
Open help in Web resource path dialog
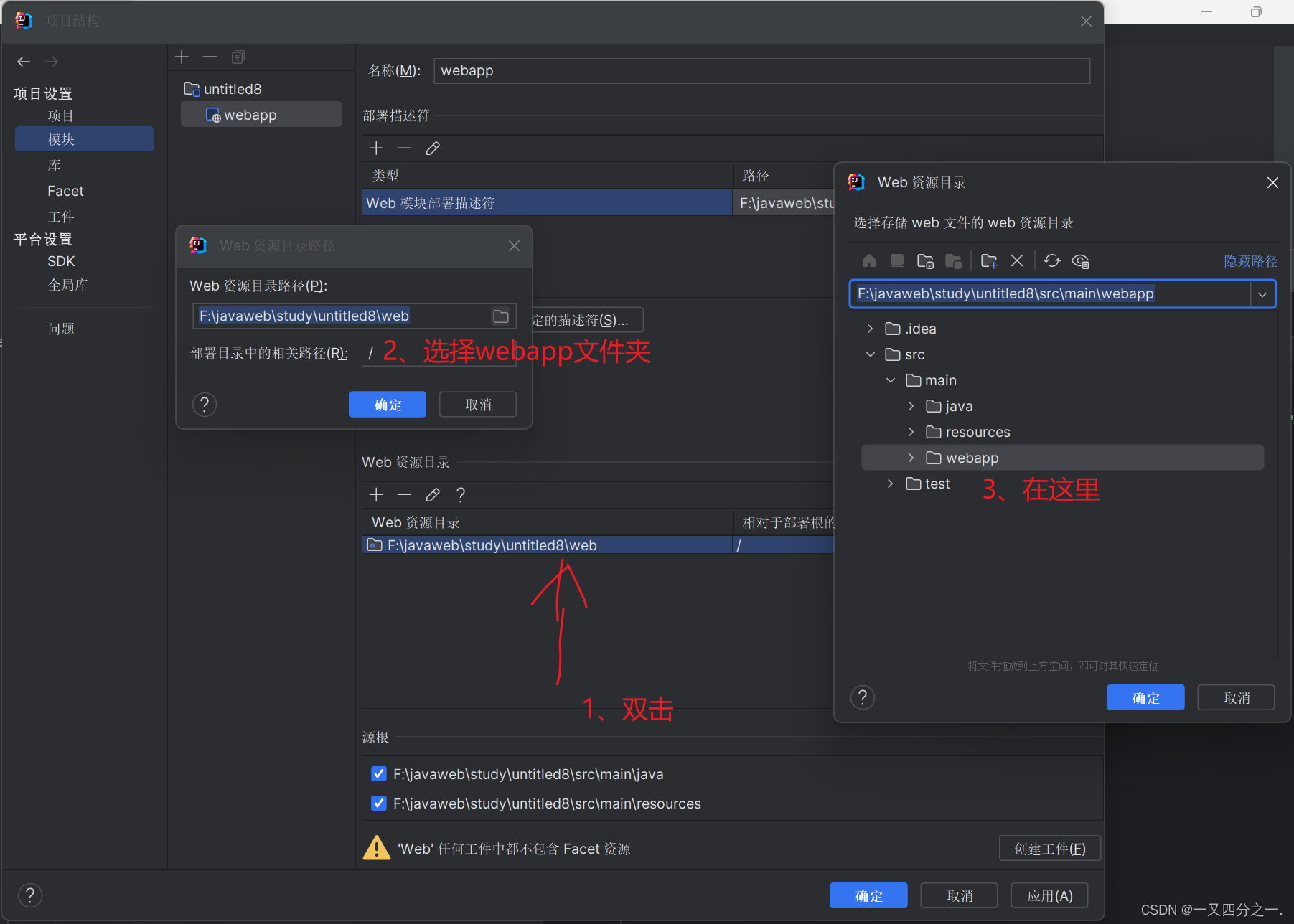click(205, 405)
